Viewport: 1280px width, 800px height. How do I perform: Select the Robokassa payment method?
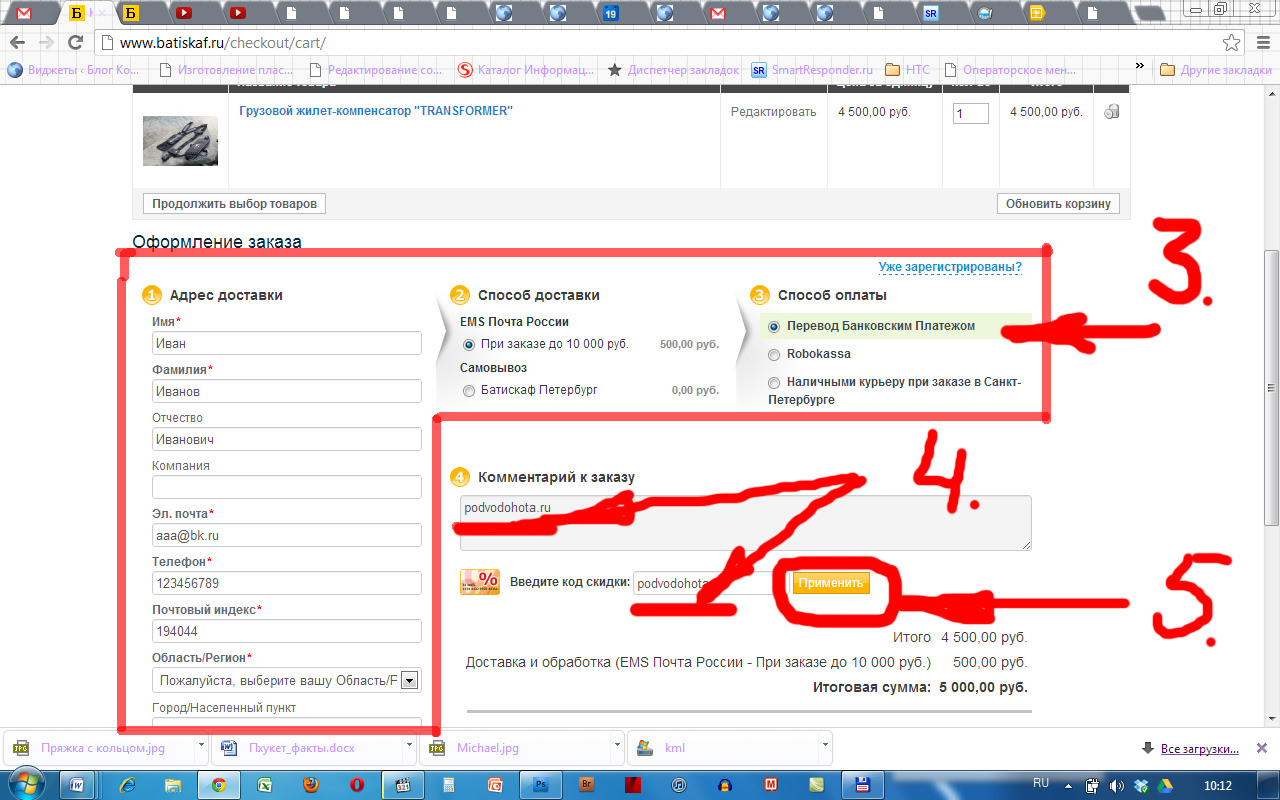coord(774,354)
